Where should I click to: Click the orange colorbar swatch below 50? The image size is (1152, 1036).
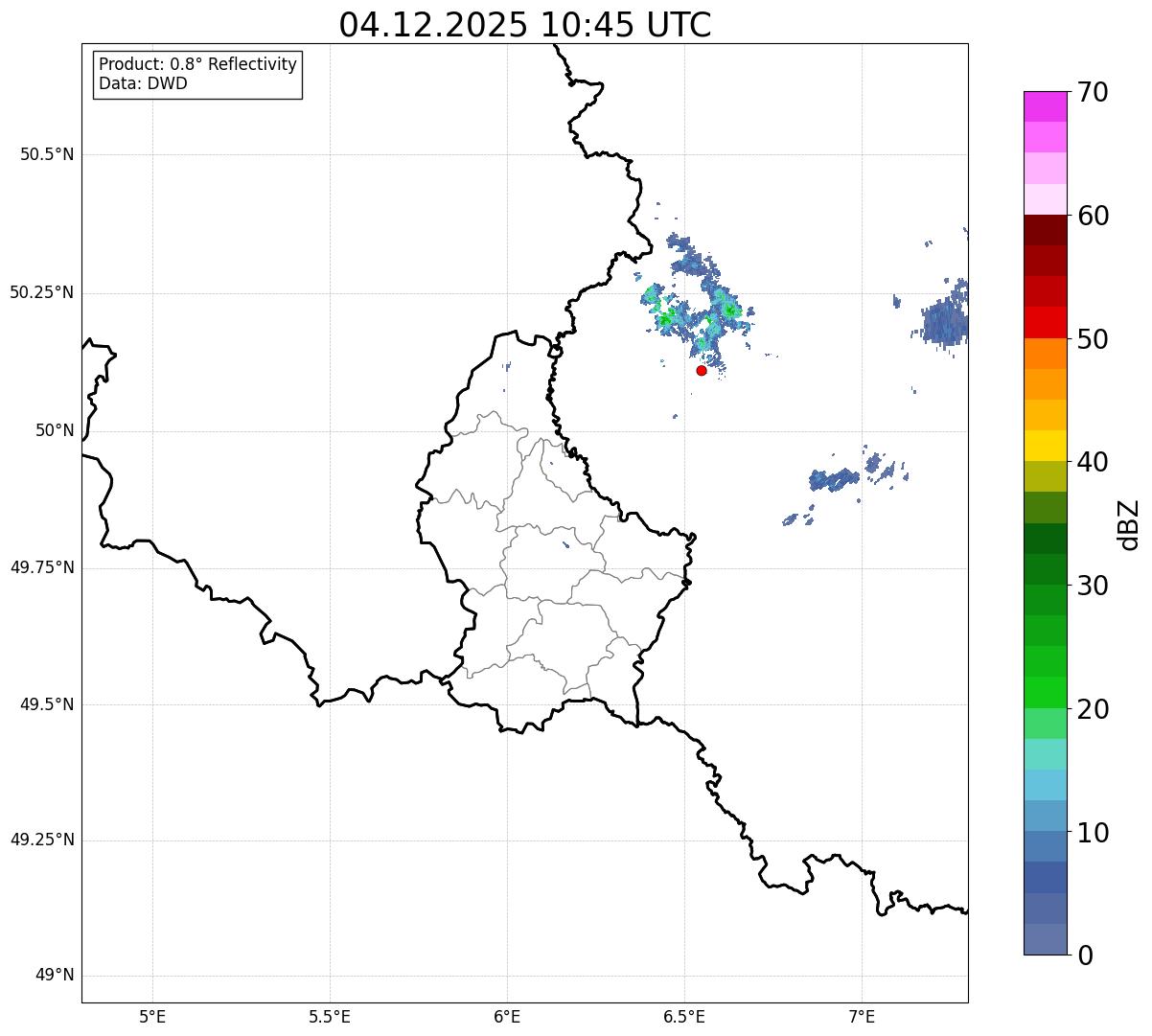click(1045, 354)
